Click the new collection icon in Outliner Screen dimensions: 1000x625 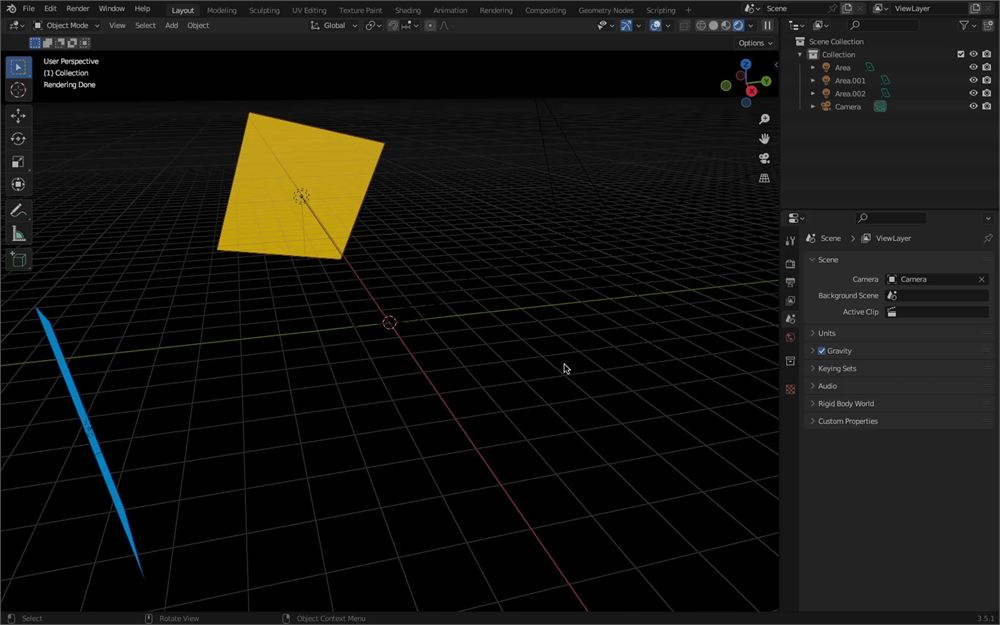point(988,25)
